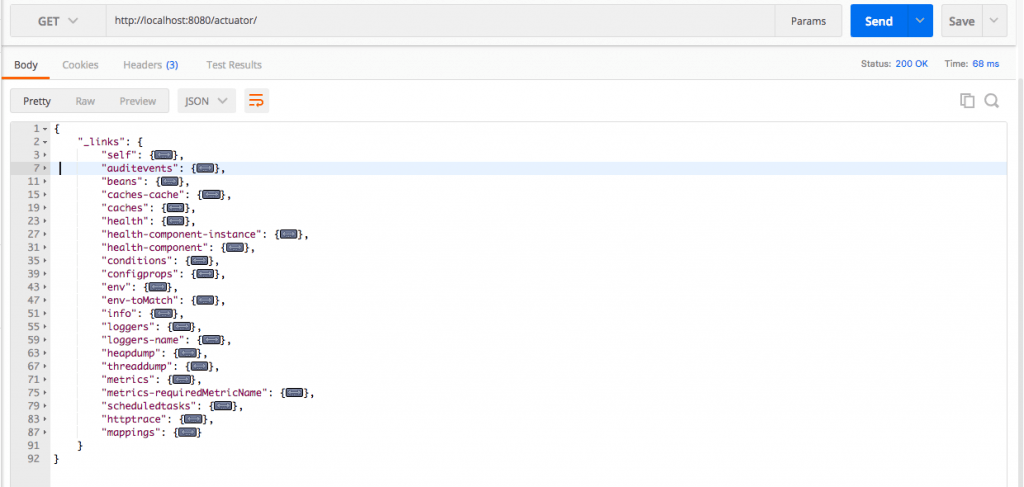Open the JSON format dropdown
The width and height of the screenshot is (1024, 487).
pos(206,101)
